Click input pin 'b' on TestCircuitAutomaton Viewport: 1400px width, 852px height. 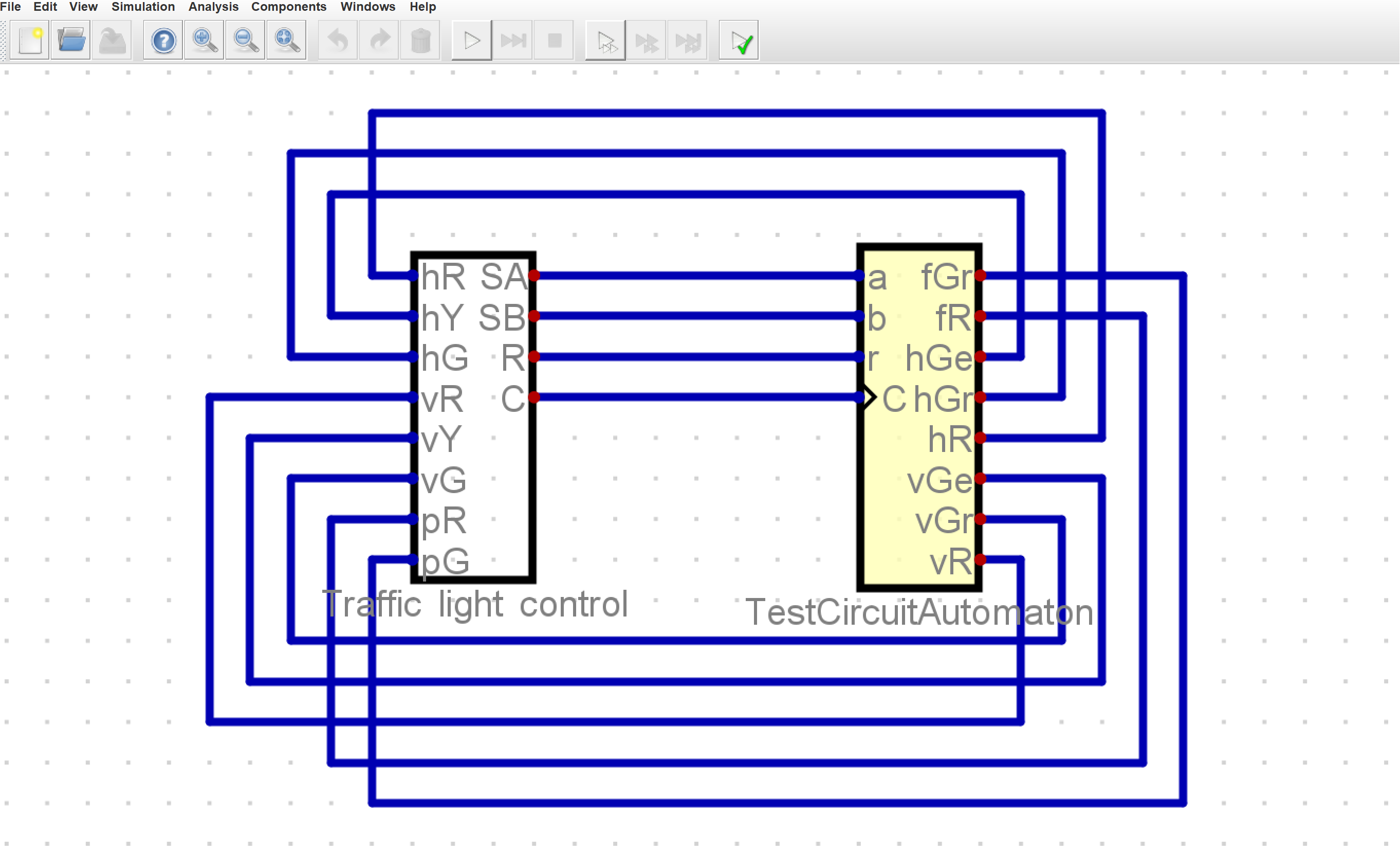pyautogui.click(x=860, y=317)
